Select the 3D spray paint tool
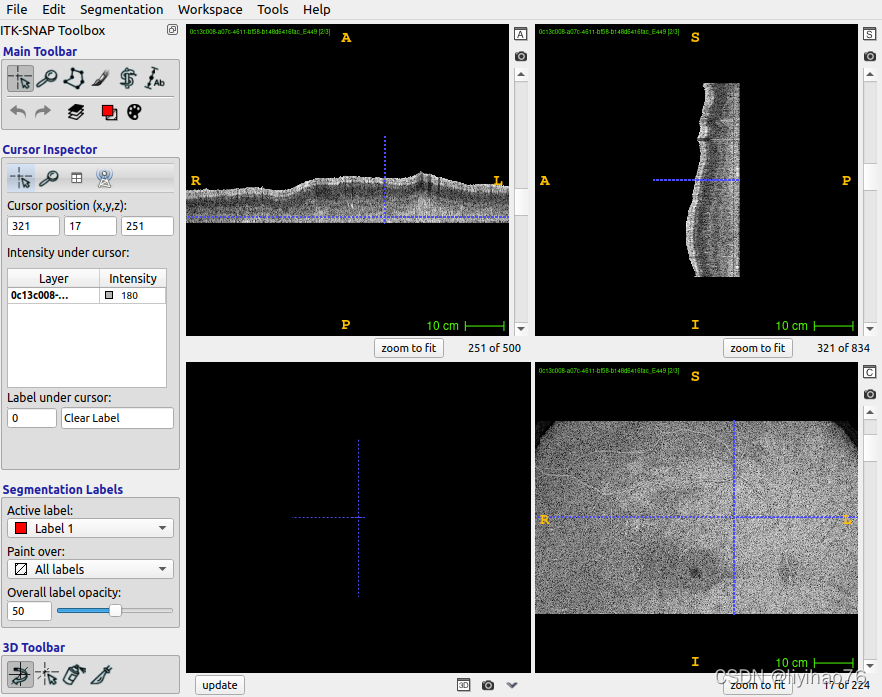 74,674
